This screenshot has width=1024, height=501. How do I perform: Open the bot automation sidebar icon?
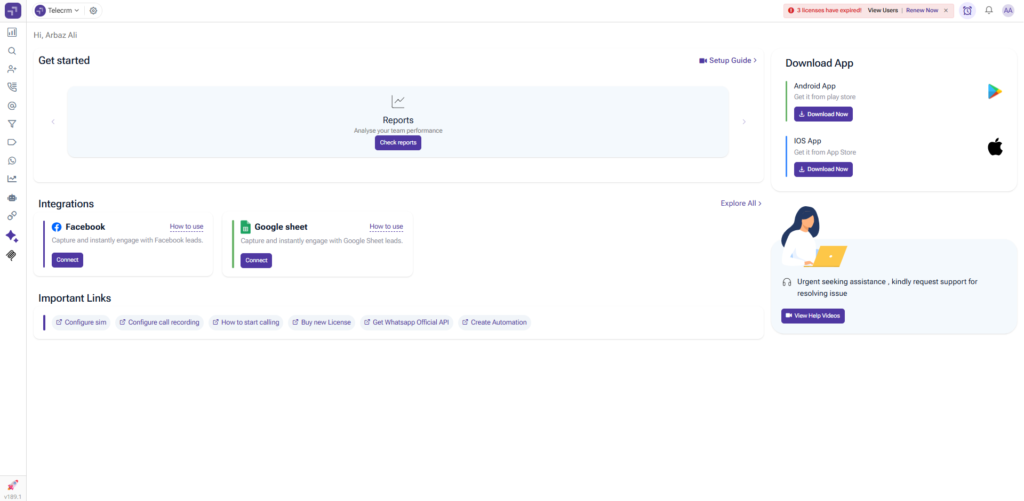[x=12, y=197]
